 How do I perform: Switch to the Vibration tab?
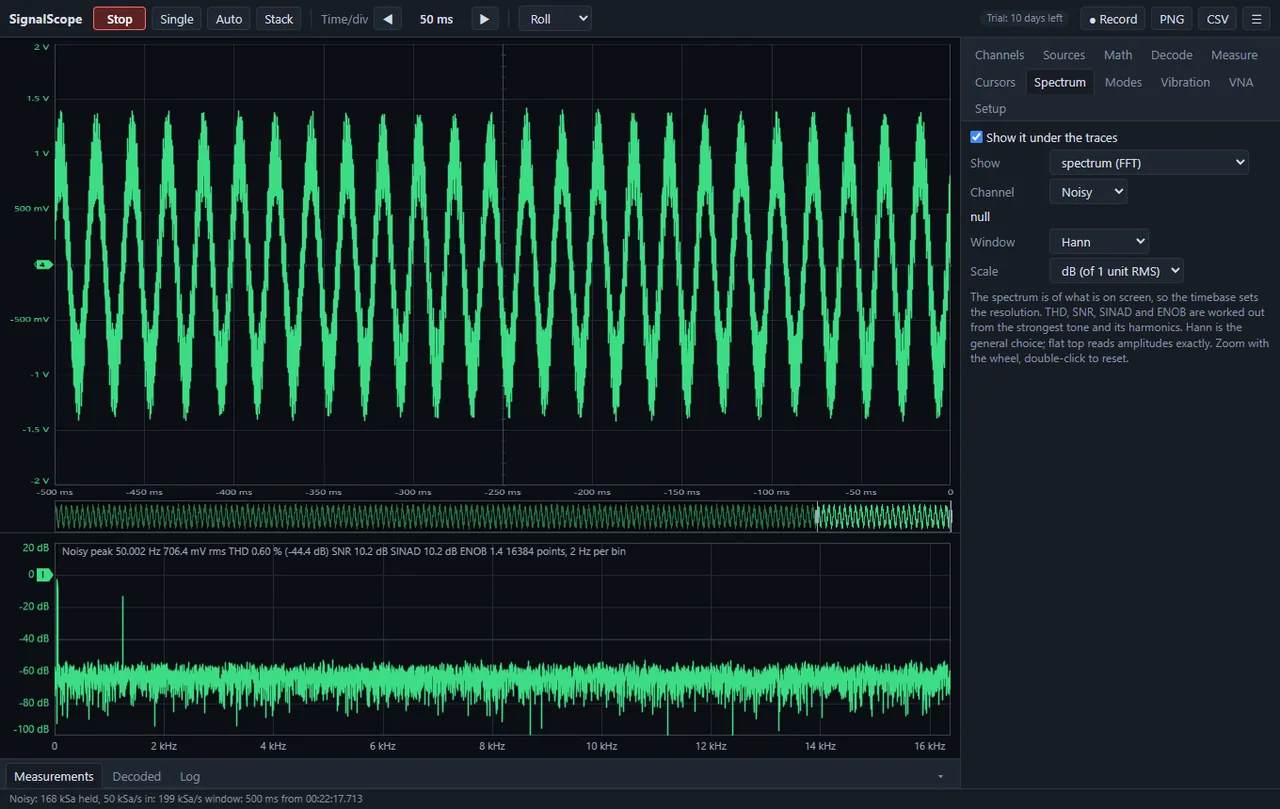pos(1185,82)
